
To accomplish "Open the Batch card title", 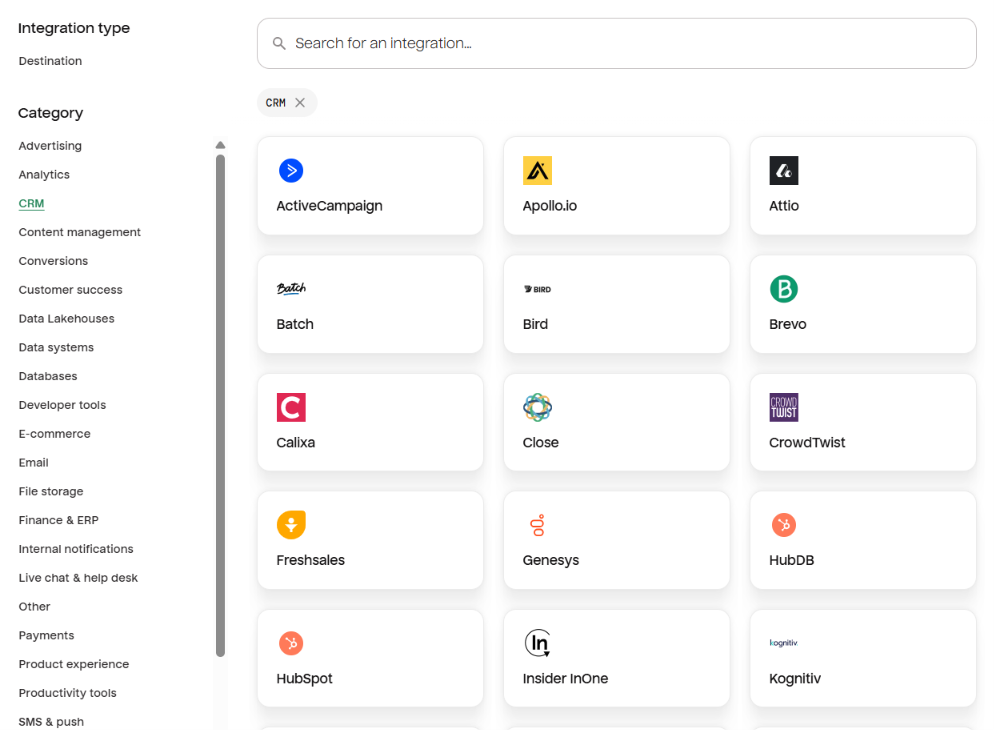I will [x=295, y=324].
